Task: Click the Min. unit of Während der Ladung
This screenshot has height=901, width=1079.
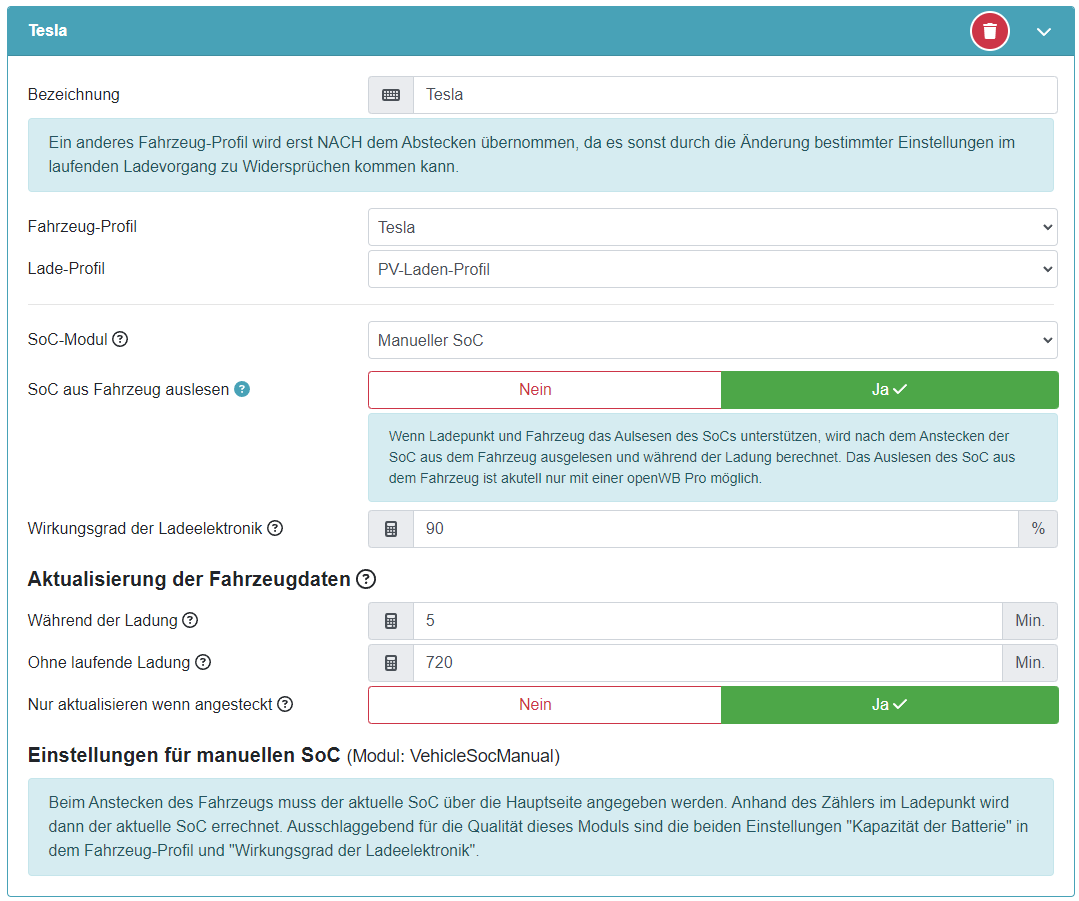Action: [x=1030, y=621]
